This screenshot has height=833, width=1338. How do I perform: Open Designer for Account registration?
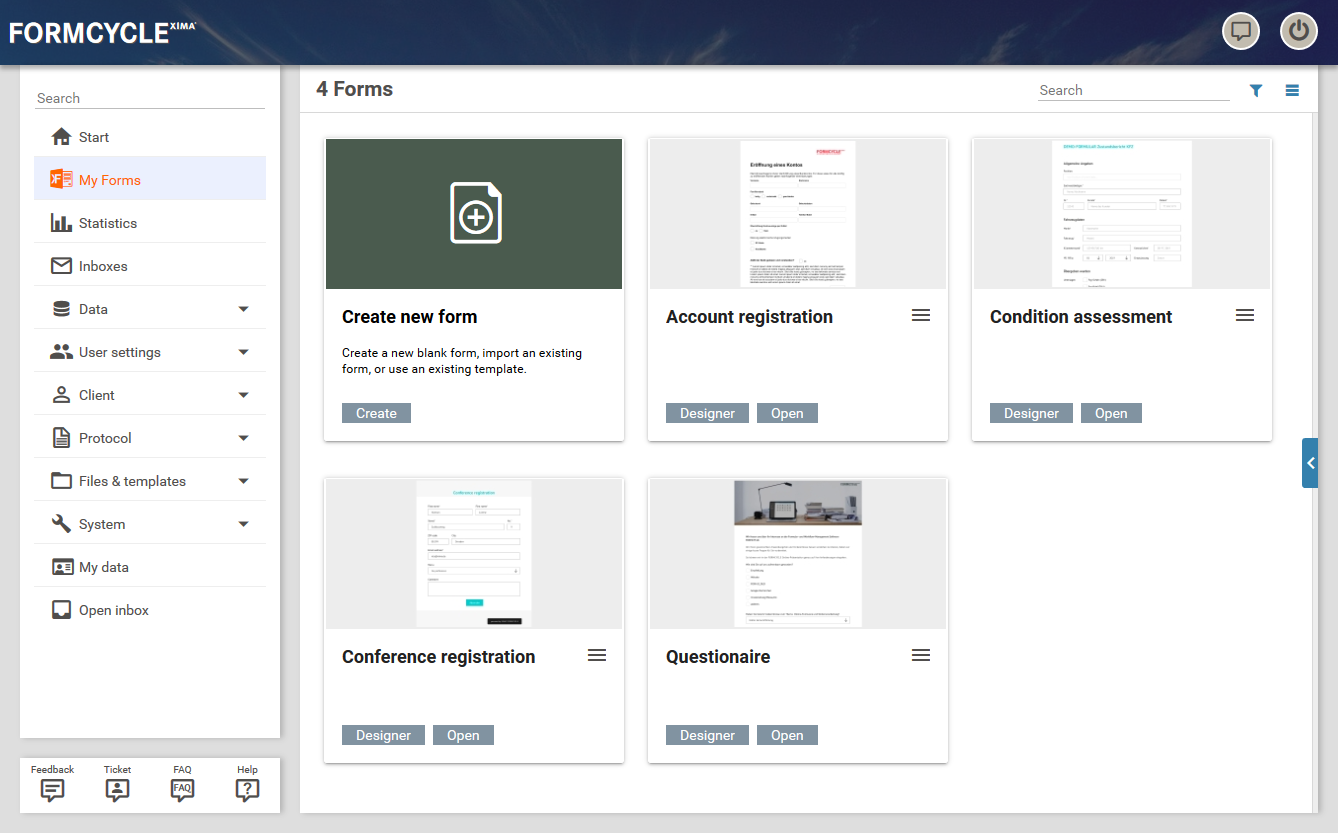click(x=707, y=413)
